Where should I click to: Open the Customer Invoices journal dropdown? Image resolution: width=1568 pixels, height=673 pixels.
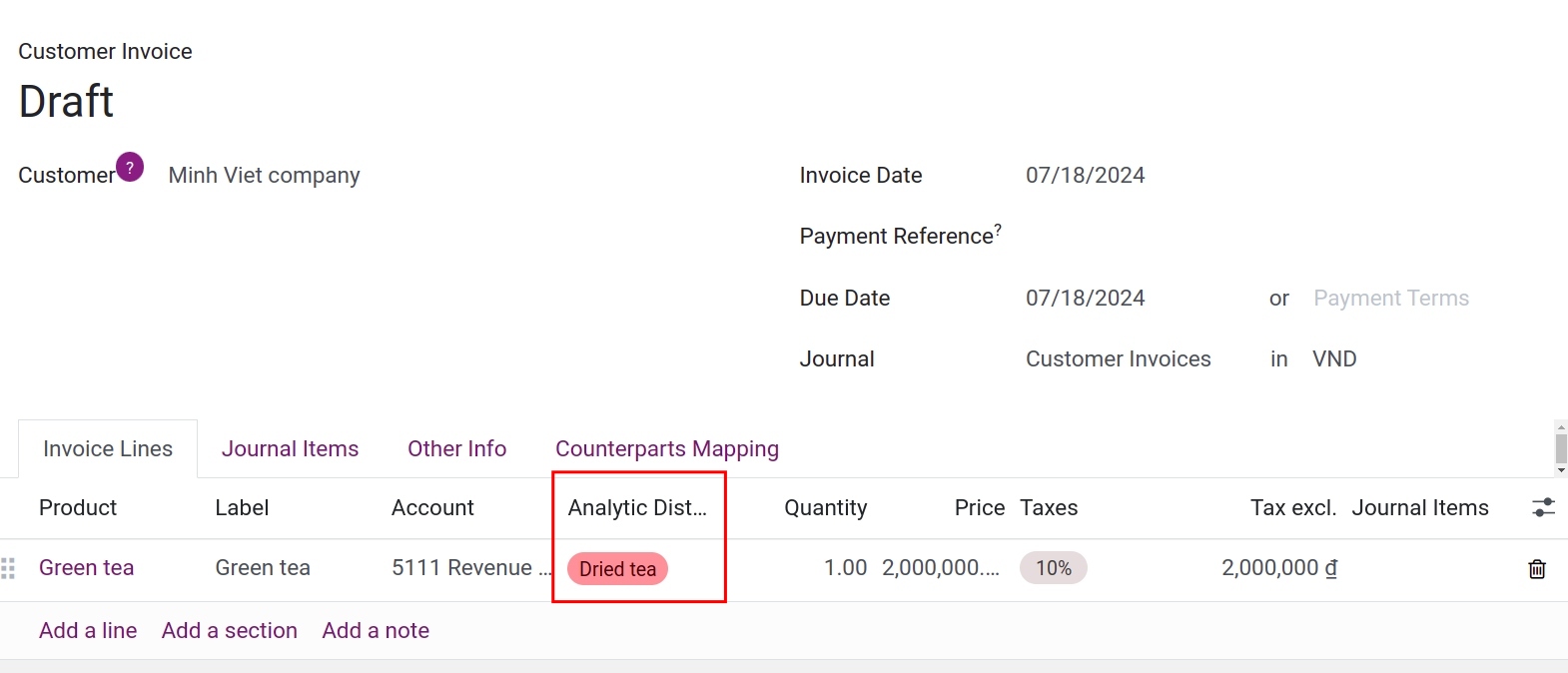tap(1118, 358)
